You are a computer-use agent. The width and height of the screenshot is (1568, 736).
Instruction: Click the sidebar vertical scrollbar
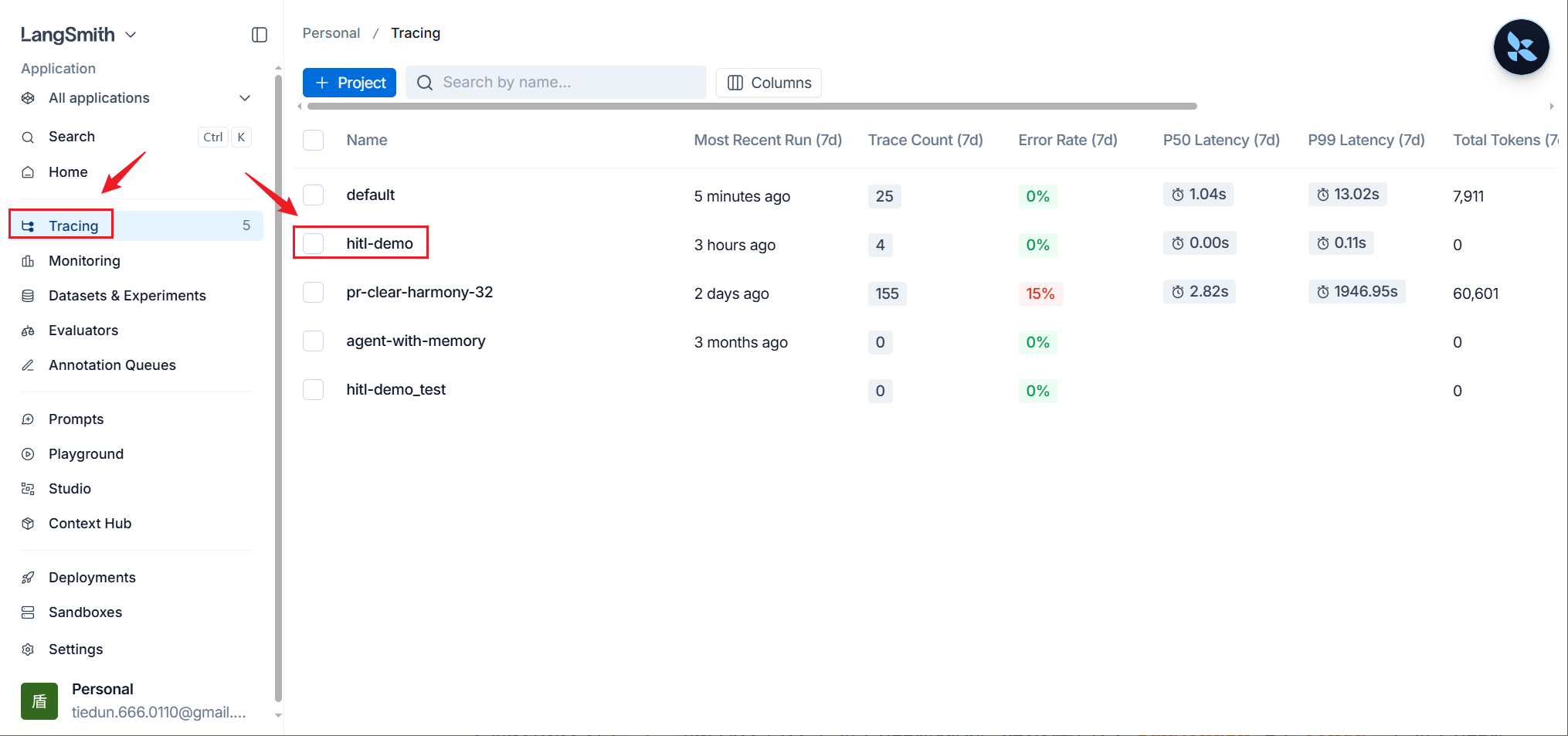278,388
